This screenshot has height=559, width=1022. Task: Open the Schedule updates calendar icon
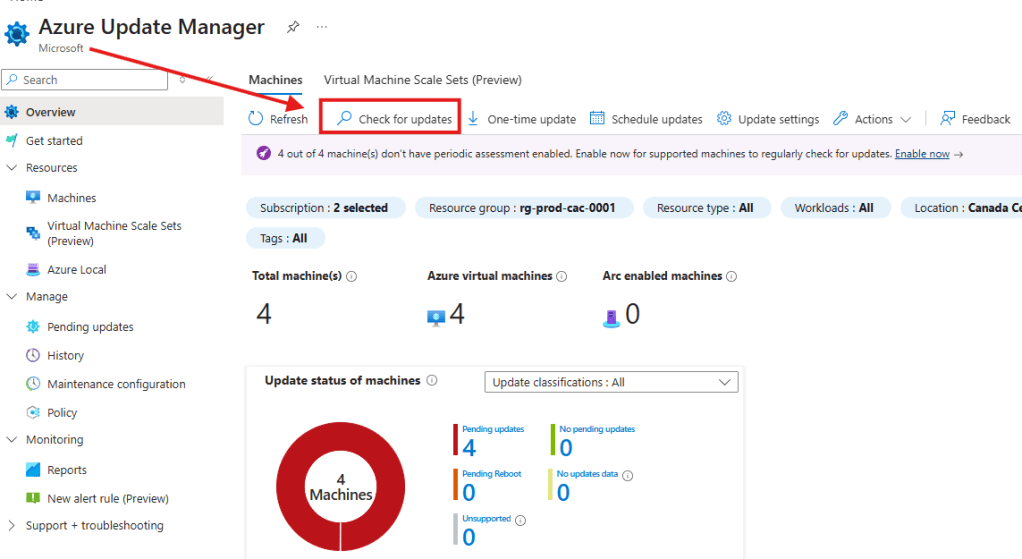coord(597,119)
